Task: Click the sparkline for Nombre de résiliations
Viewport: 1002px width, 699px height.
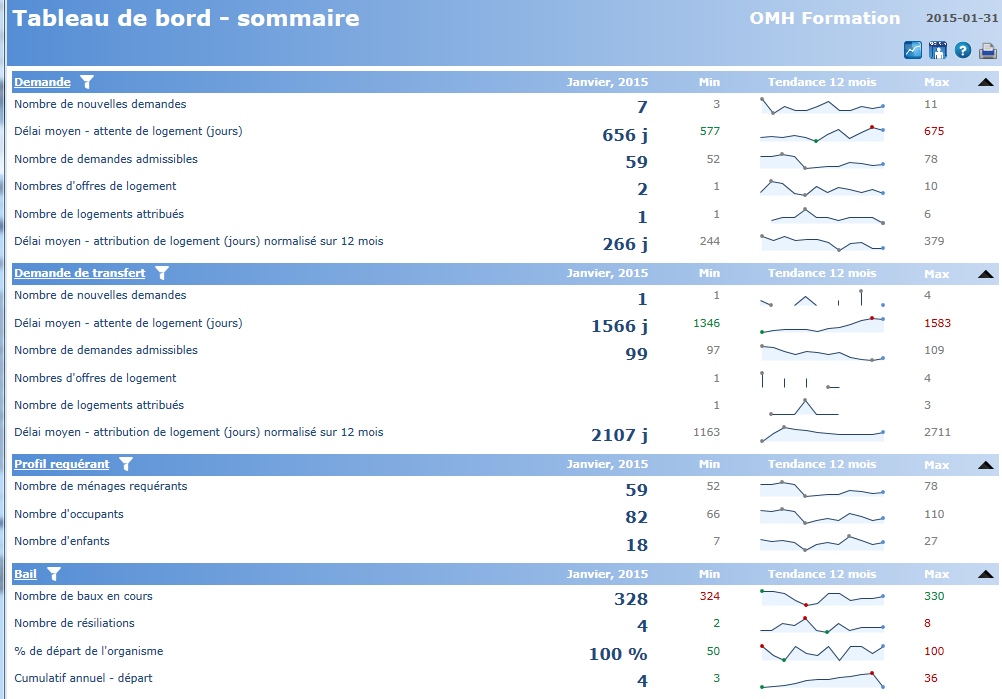Action: pyautogui.click(x=822, y=625)
